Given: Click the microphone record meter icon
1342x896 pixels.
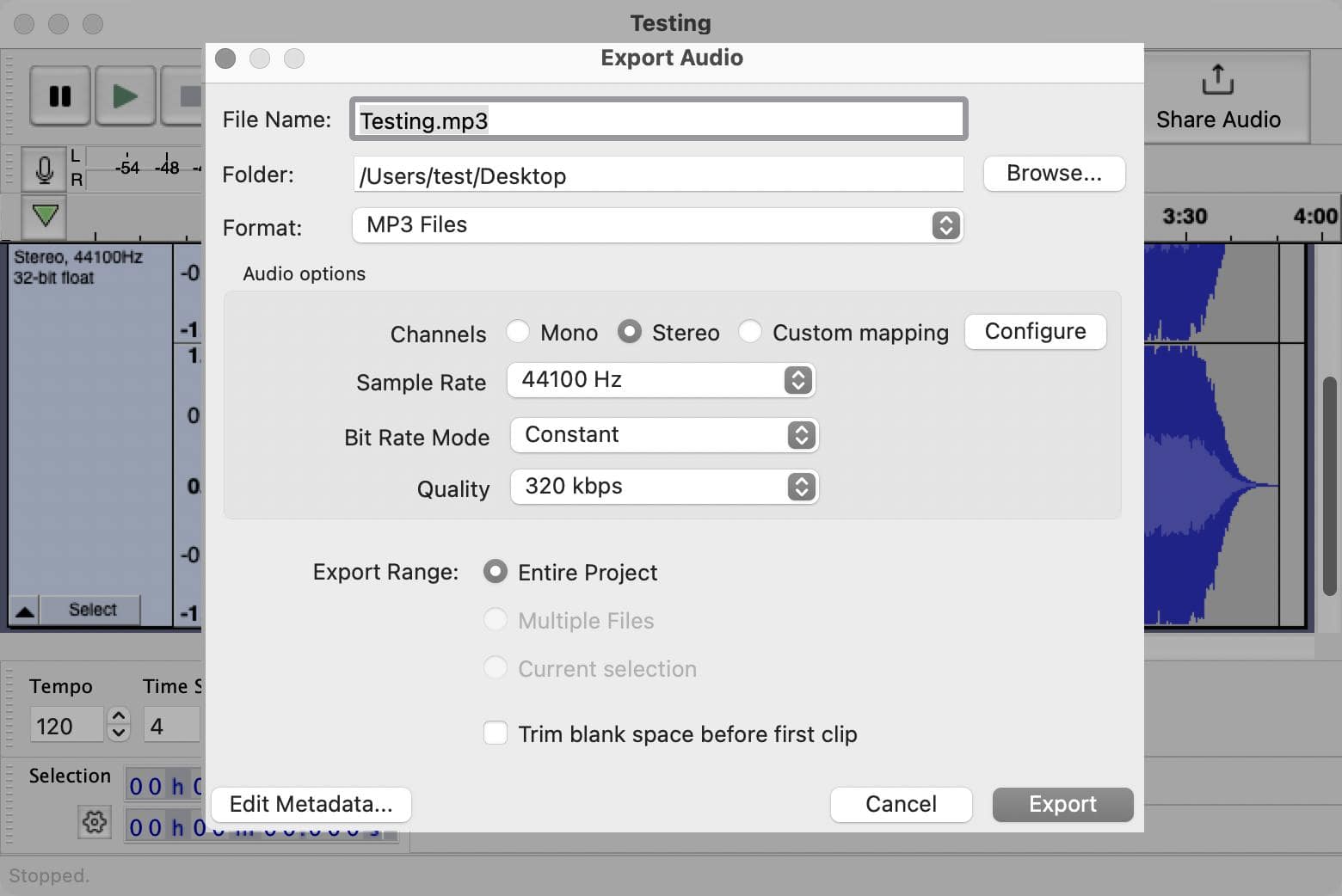Looking at the screenshot, I should tap(44, 169).
